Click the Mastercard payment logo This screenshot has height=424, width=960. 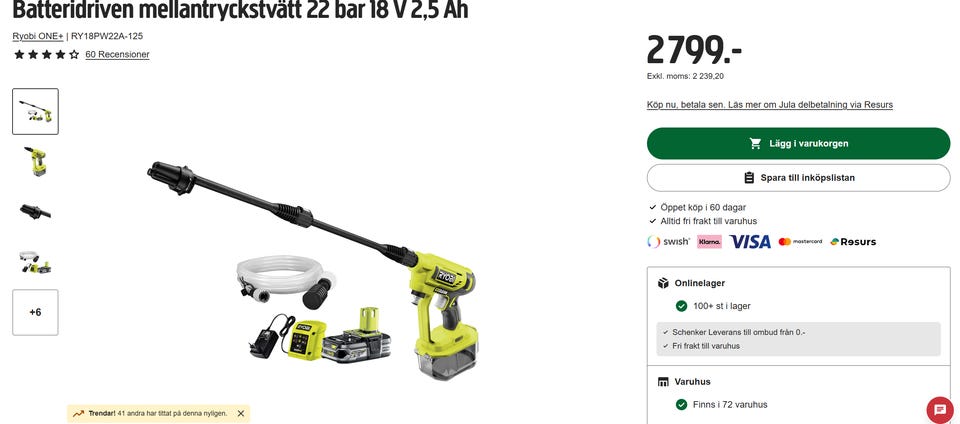pyautogui.click(x=800, y=242)
